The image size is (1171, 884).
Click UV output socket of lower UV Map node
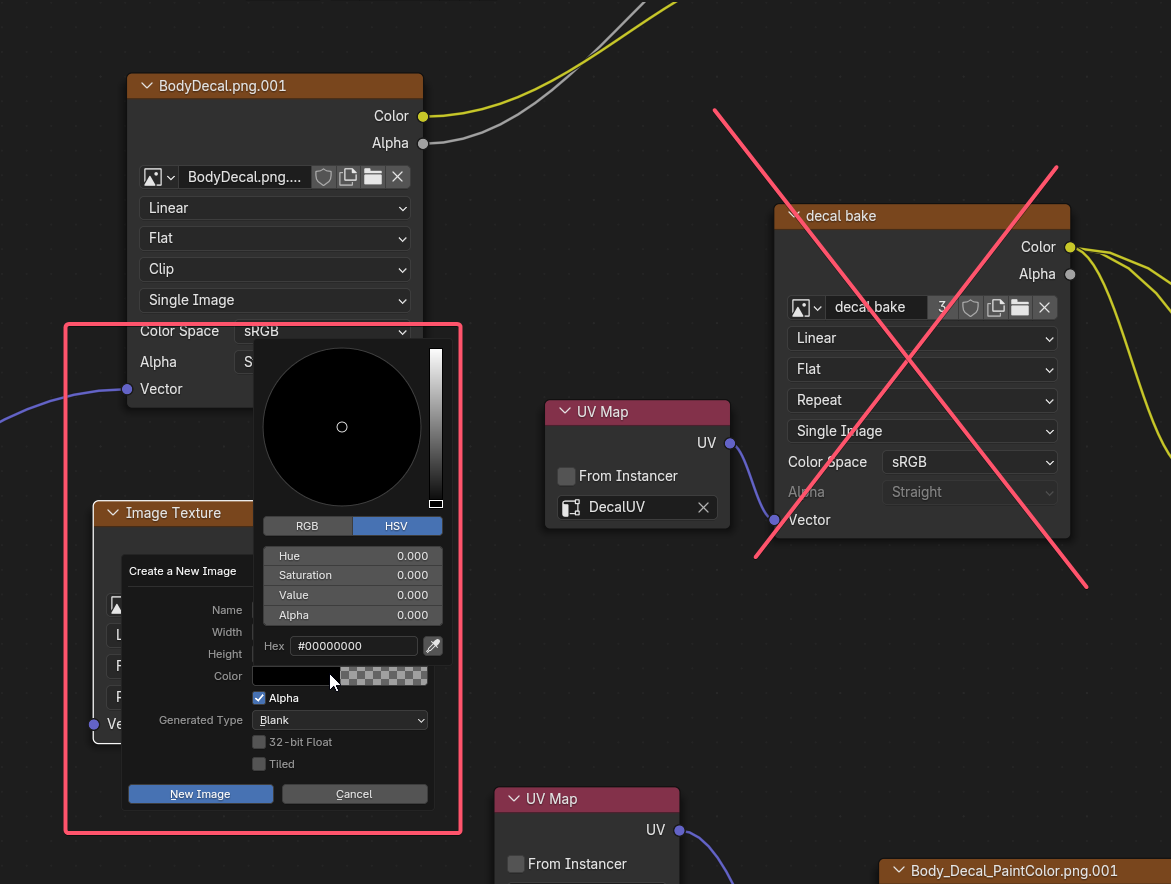coord(679,830)
